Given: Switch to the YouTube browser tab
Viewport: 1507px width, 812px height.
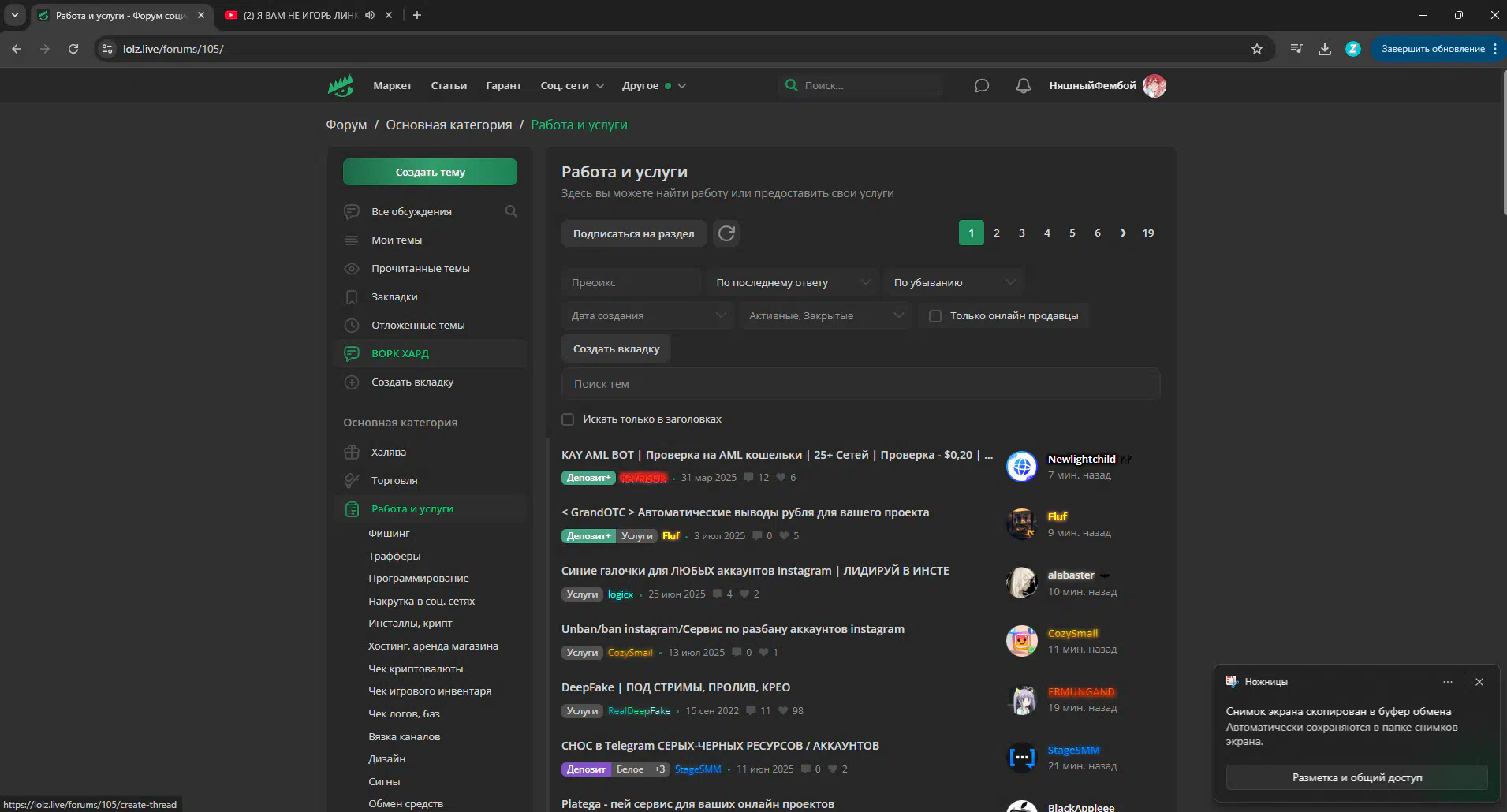Looking at the screenshot, I should (x=300, y=15).
